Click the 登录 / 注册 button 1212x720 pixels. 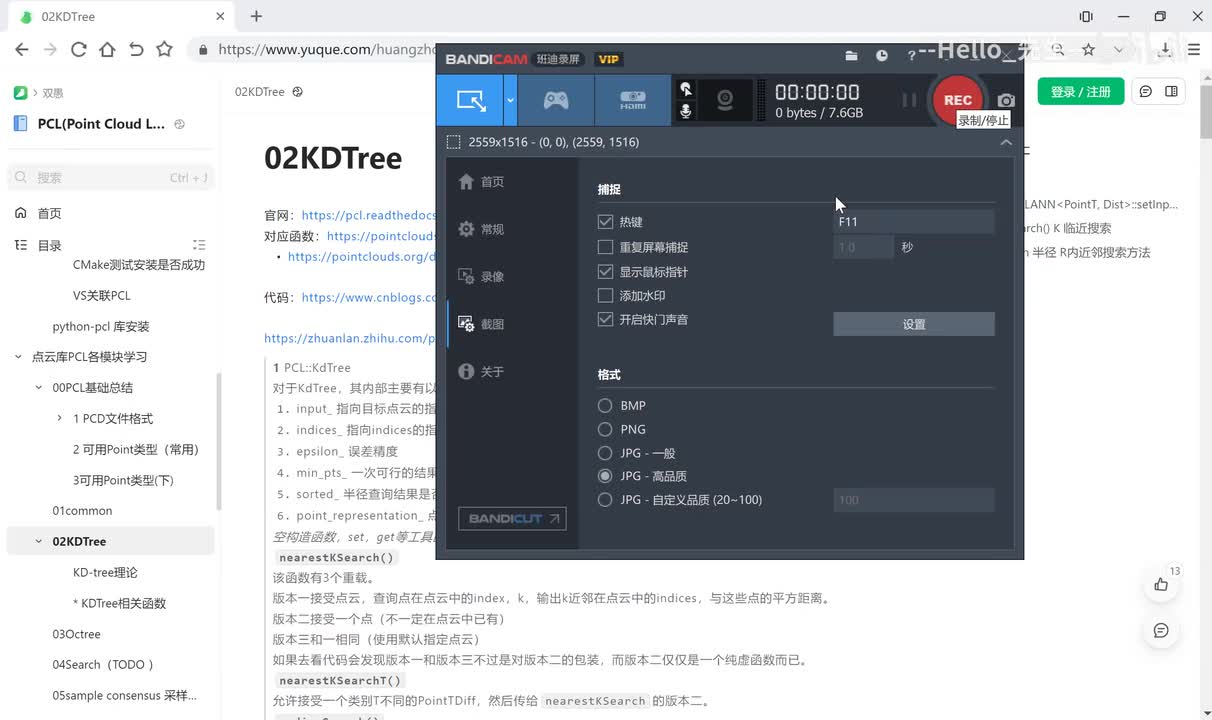(x=1081, y=91)
